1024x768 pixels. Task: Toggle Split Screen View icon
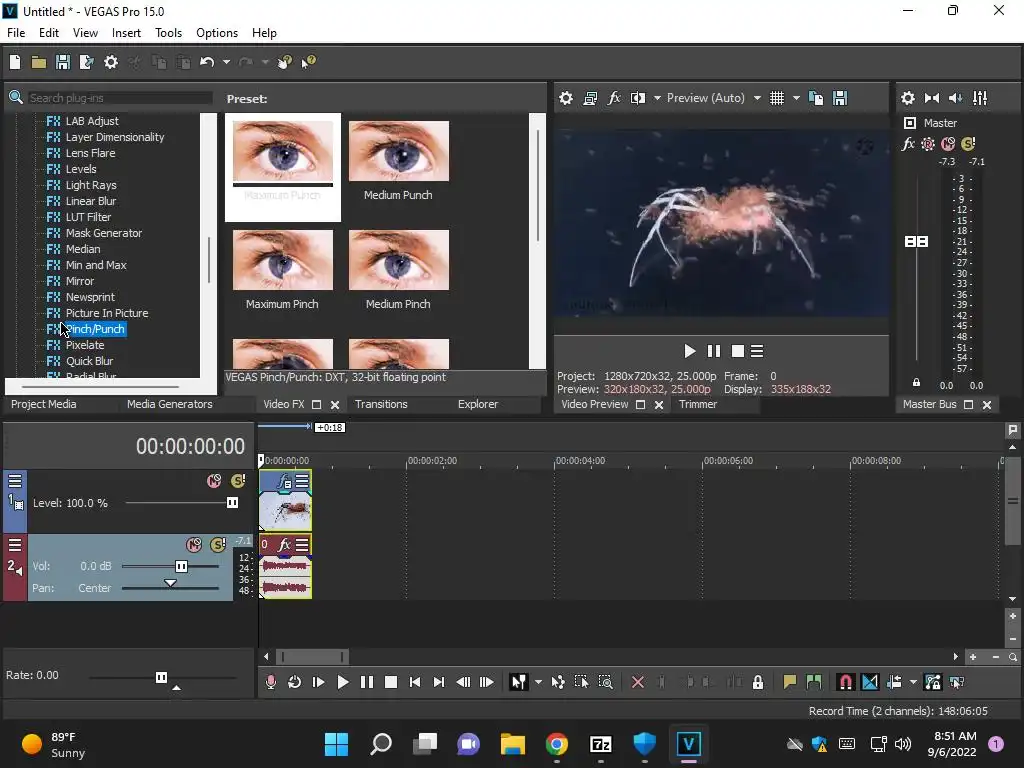pos(638,98)
